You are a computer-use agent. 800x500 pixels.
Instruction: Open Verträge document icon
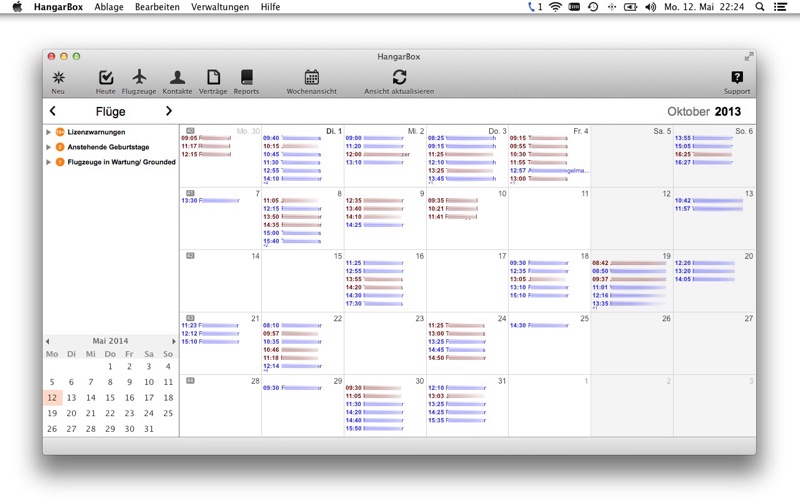click(213, 77)
